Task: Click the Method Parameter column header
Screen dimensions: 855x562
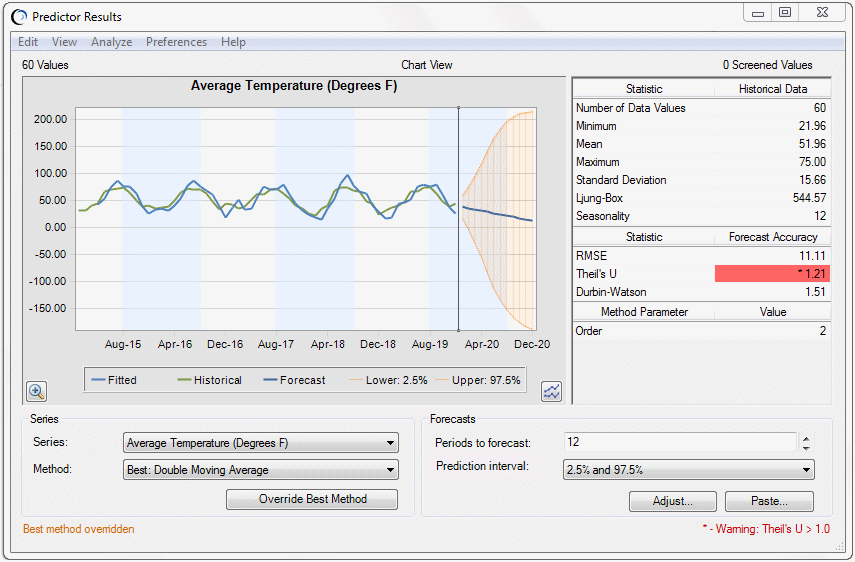Action: 644,312
